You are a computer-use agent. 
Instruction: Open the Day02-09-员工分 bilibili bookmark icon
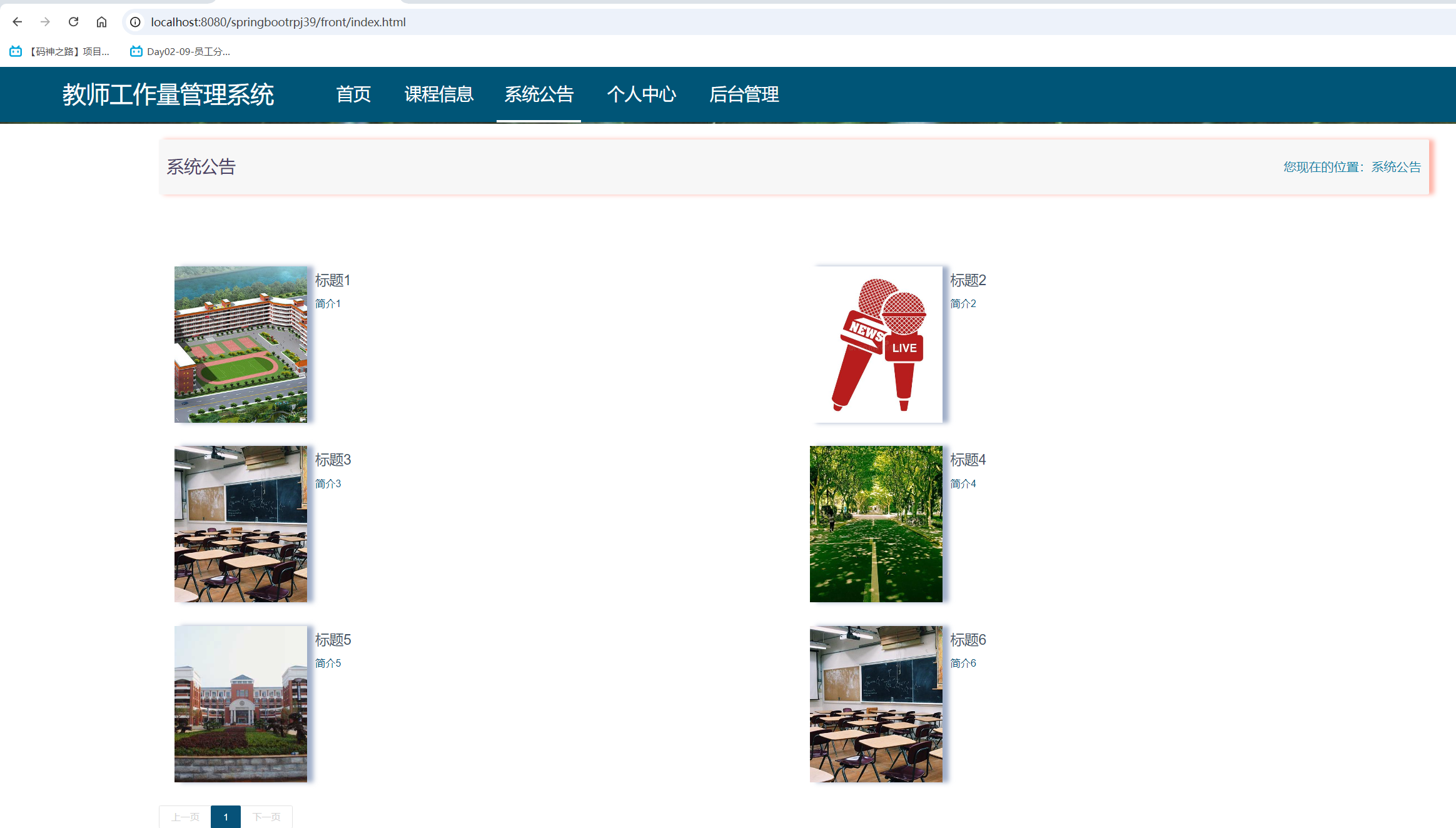(135, 51)
